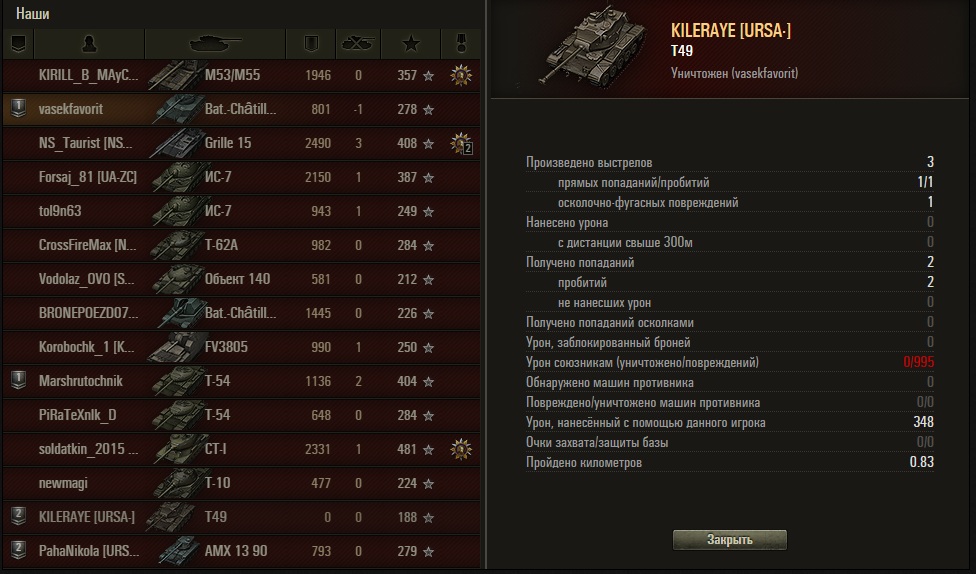The image size is (976, 574).
Task: Sort by the experience star column icon
Action: 411,44
